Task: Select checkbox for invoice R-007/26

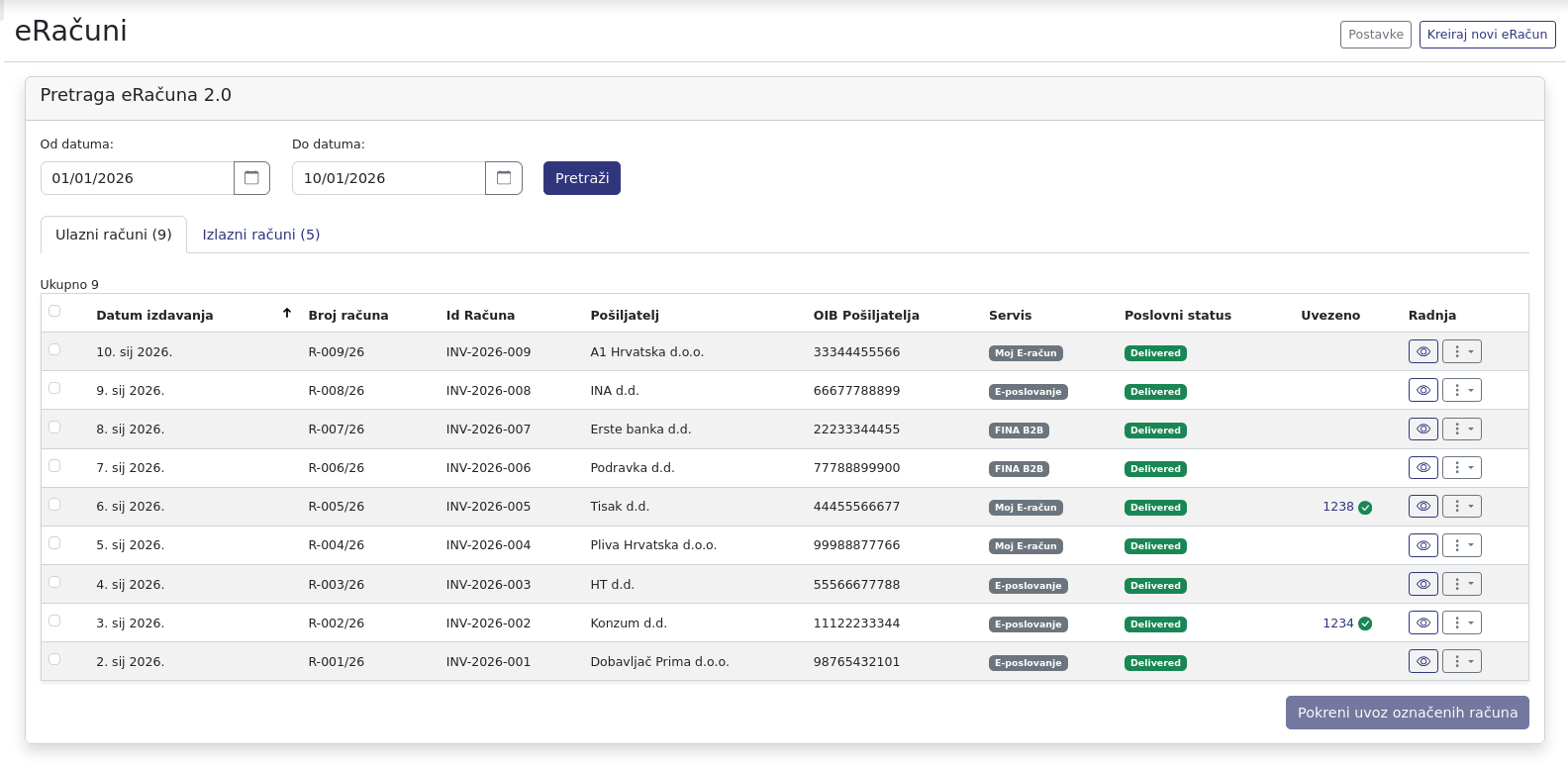Action: click(x=54, y=428)
